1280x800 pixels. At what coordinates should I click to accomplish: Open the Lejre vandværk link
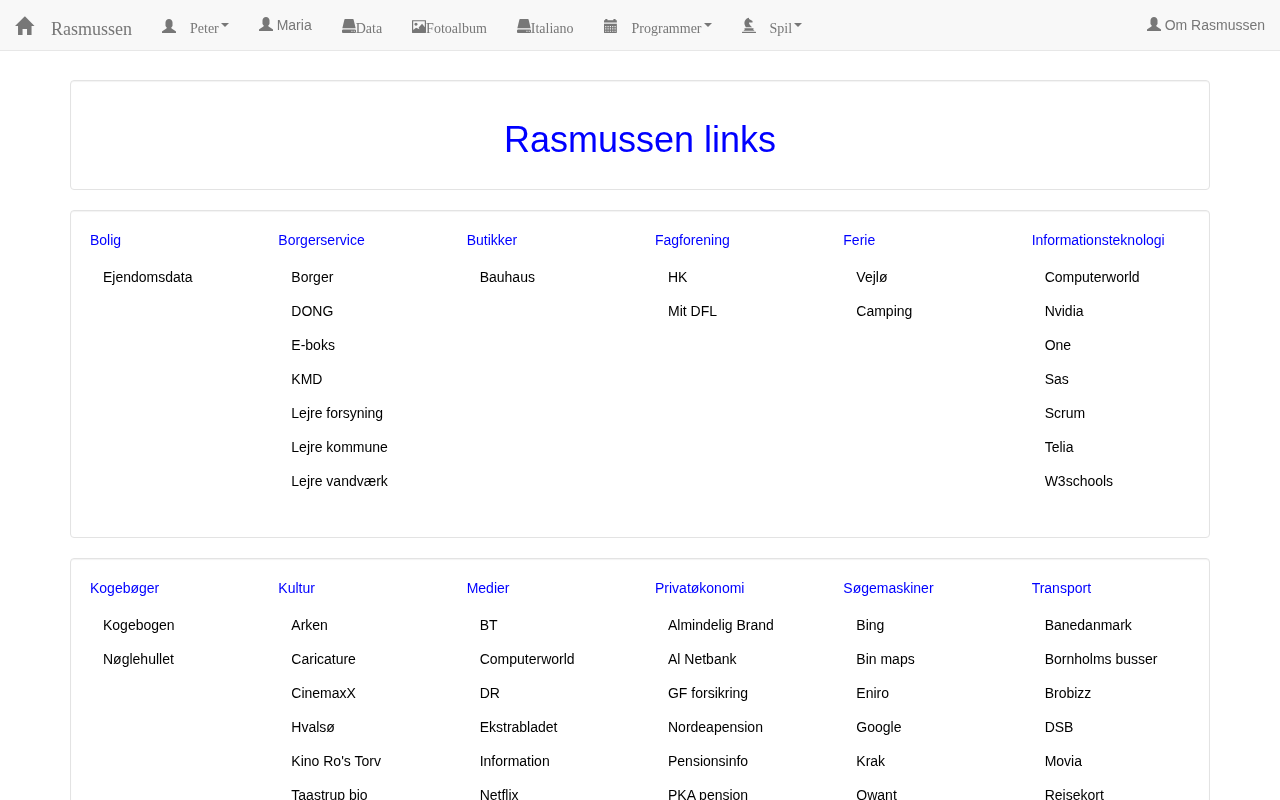click(339, 481)
